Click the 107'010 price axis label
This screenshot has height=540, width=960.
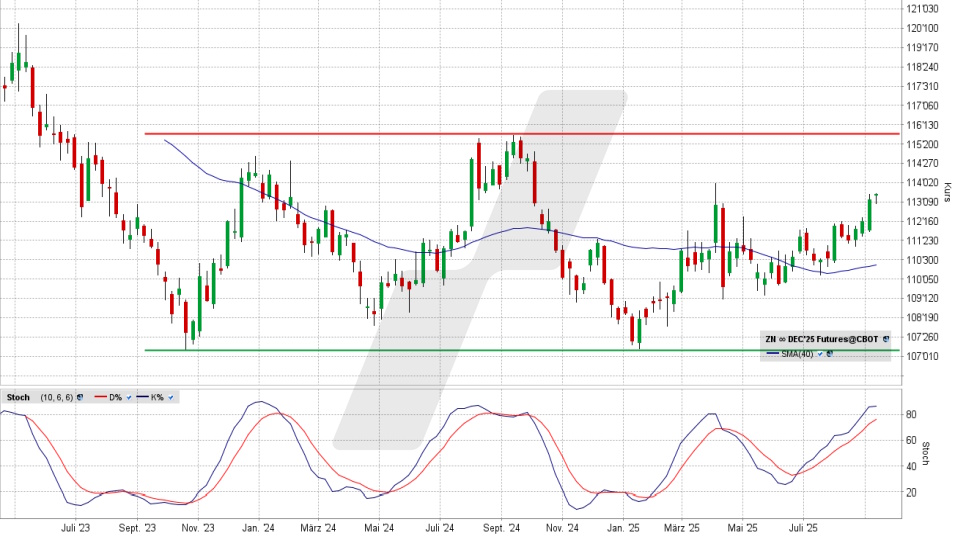(922, 356)
